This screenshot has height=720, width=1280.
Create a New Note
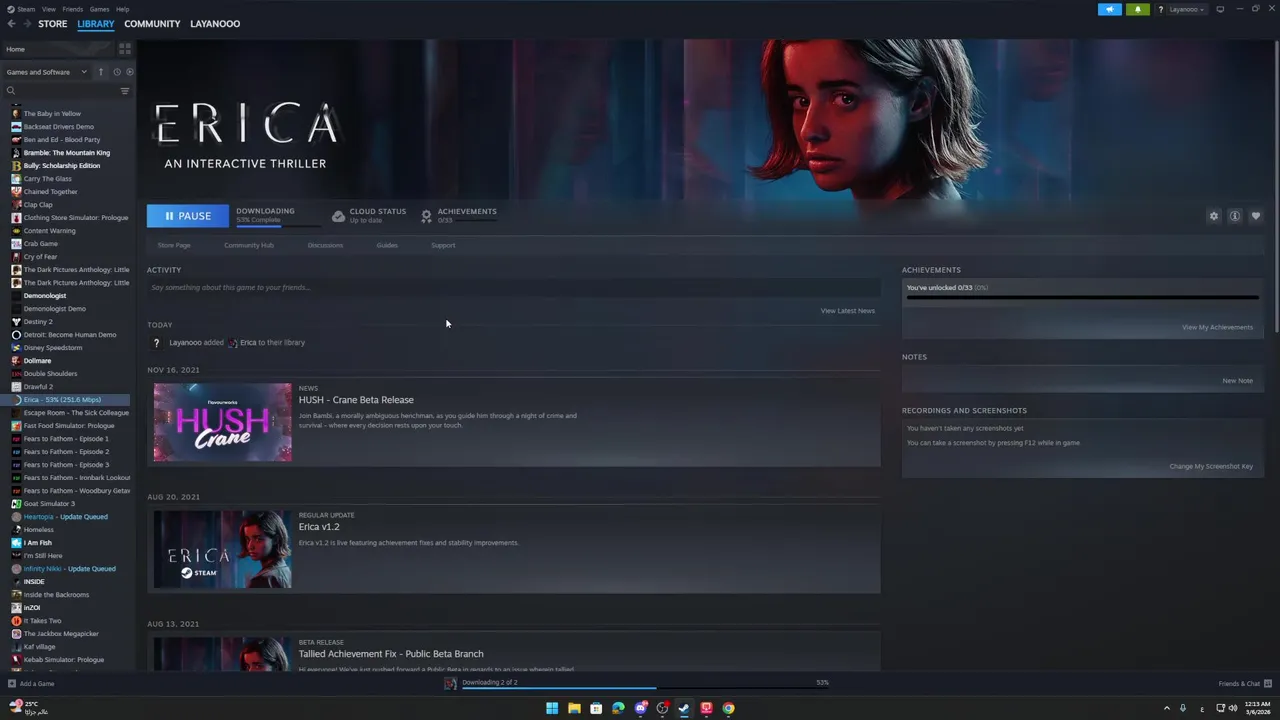pyautogui.click(x=1237, y=381)
